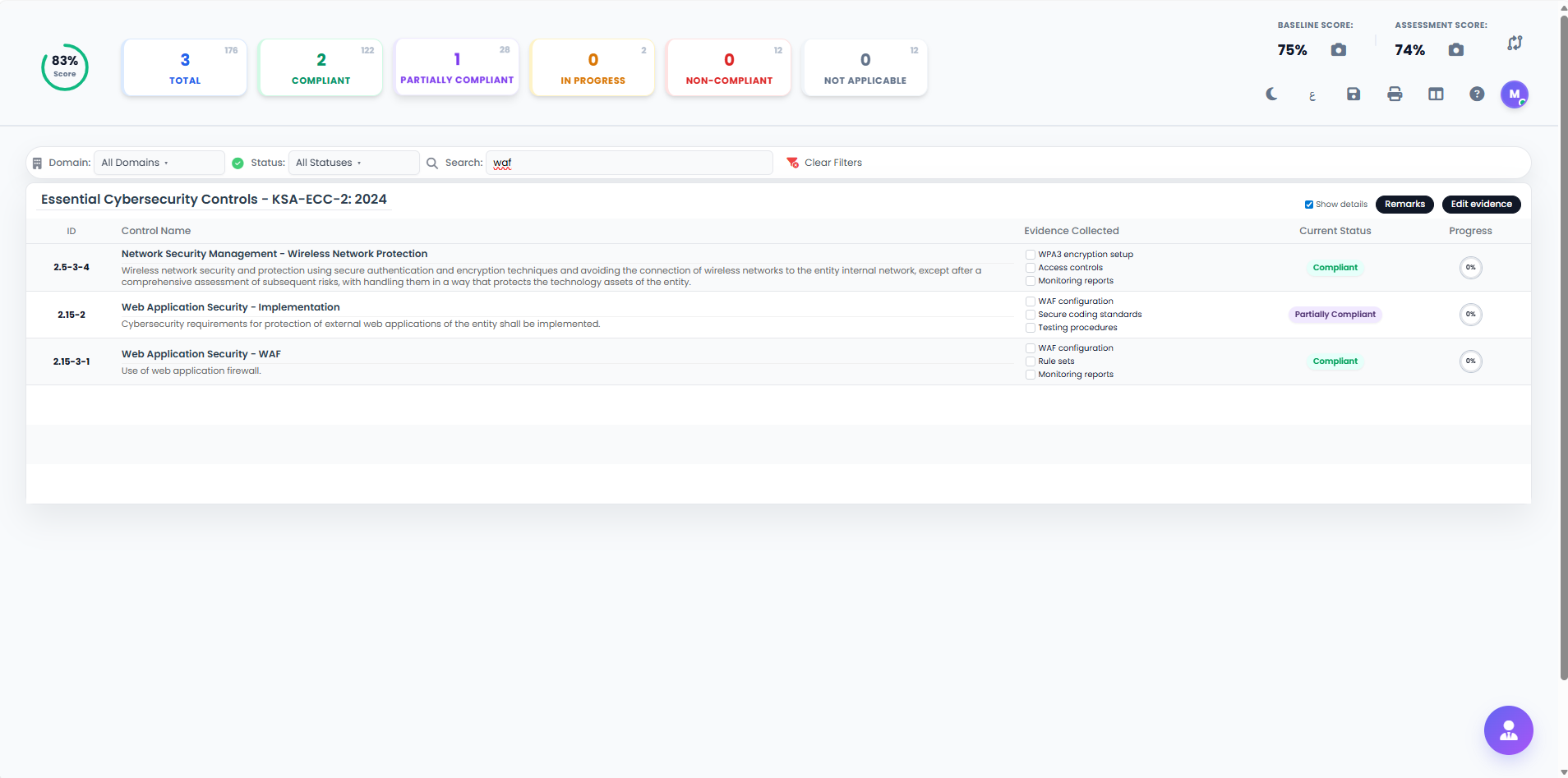
Task: Switch to dark mode with the moon icon
Action: coord(1271,94)
